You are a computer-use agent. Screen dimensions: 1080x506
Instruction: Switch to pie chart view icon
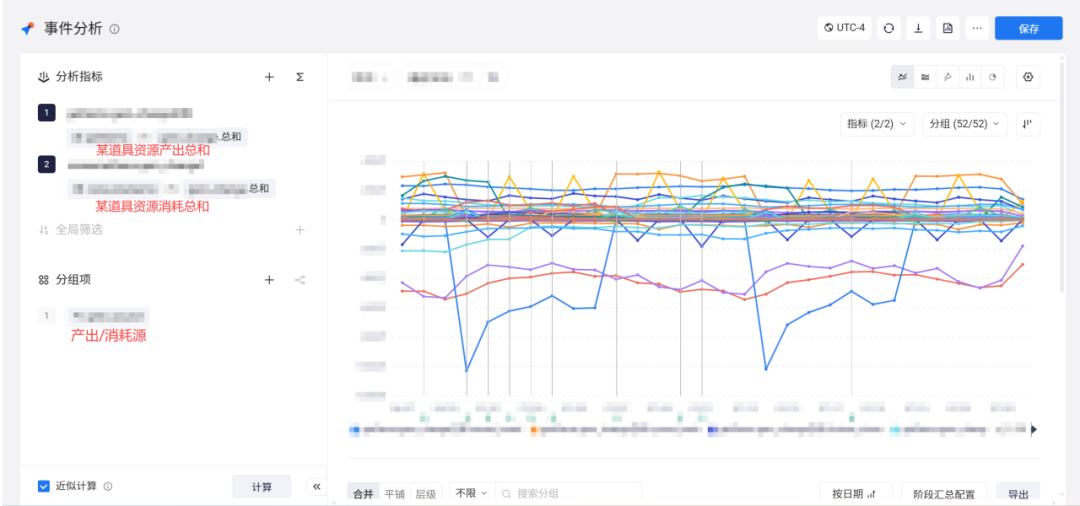point(993,77)
